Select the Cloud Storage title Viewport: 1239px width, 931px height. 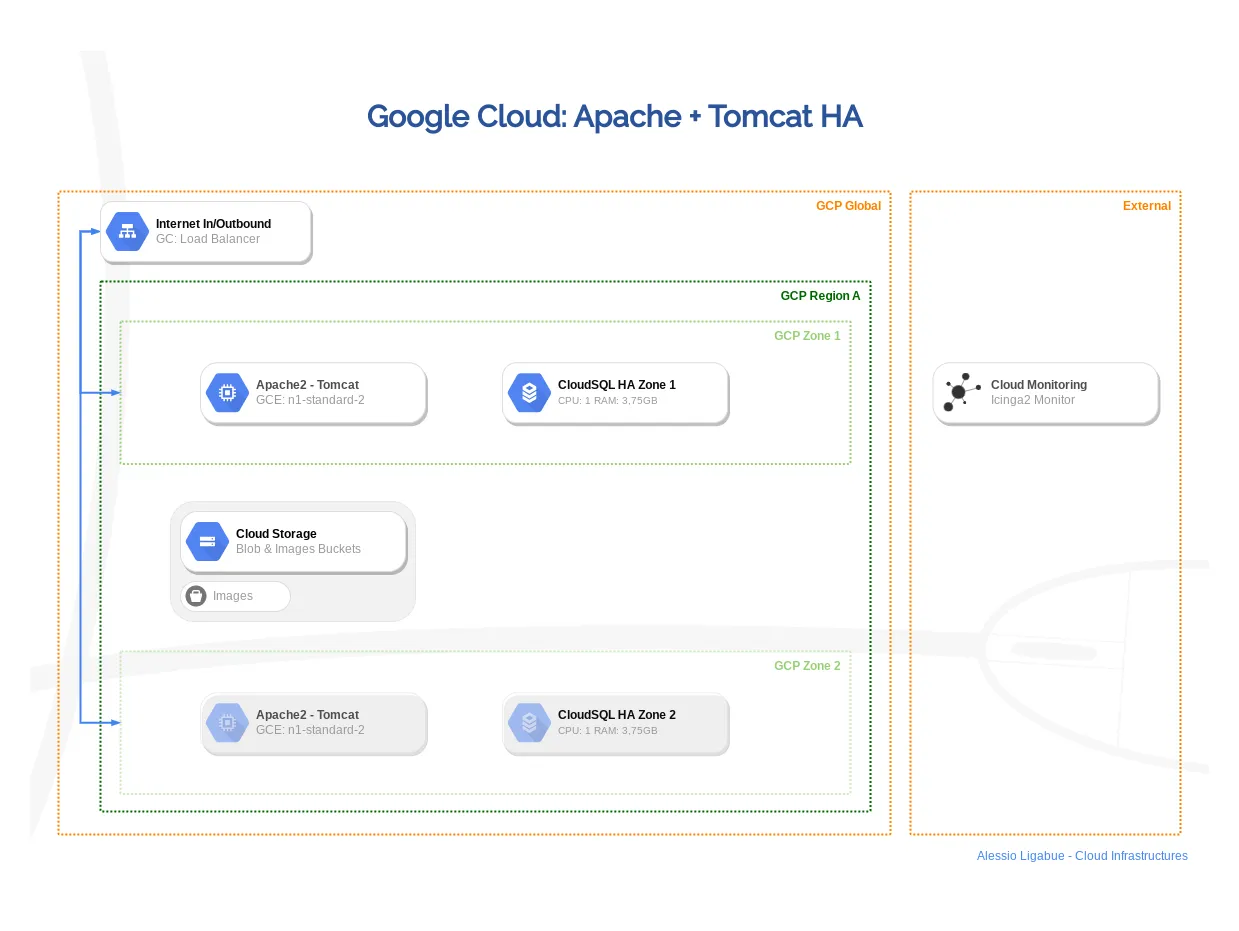(x=276, y=534)
